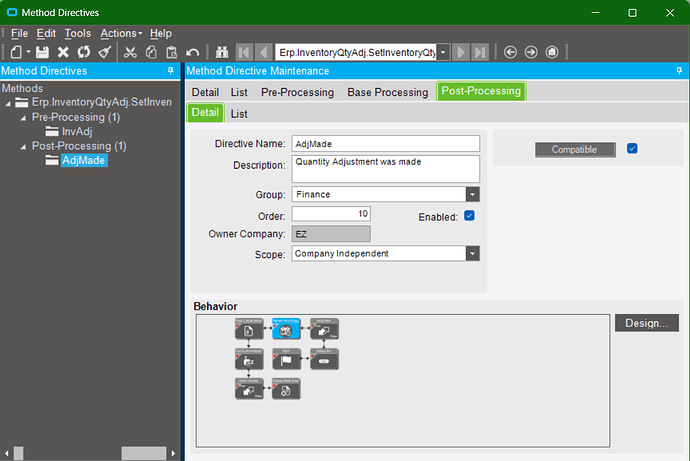
Task: Click the Clear broom toolbar icon
Action: 105,52
